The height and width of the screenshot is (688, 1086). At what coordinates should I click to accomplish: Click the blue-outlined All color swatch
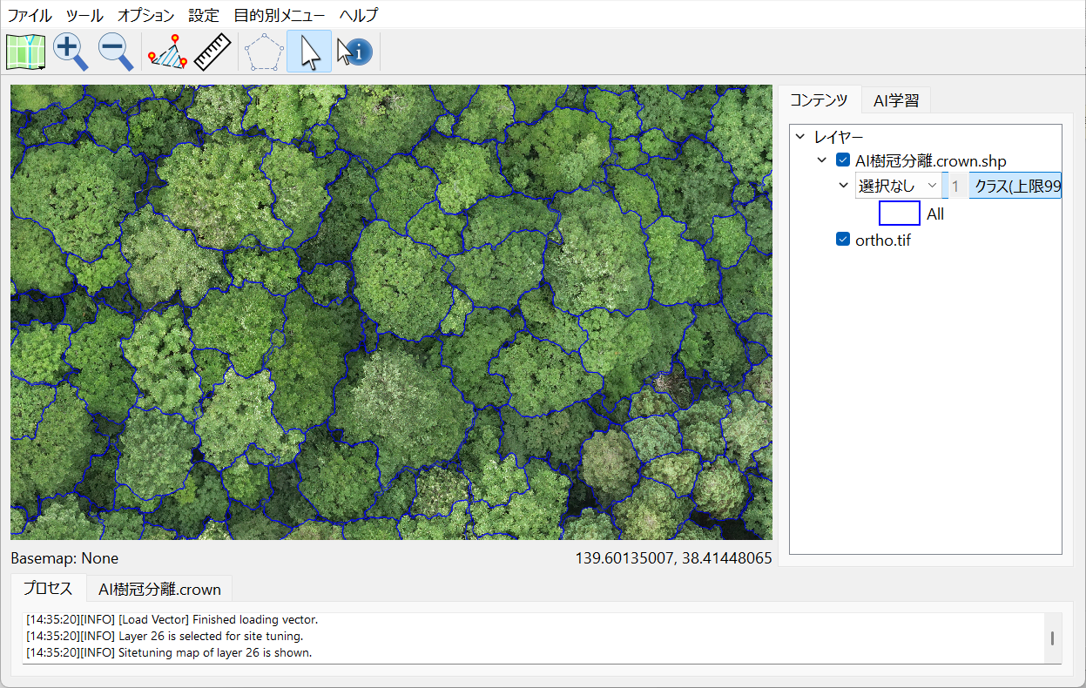point(899,213)
